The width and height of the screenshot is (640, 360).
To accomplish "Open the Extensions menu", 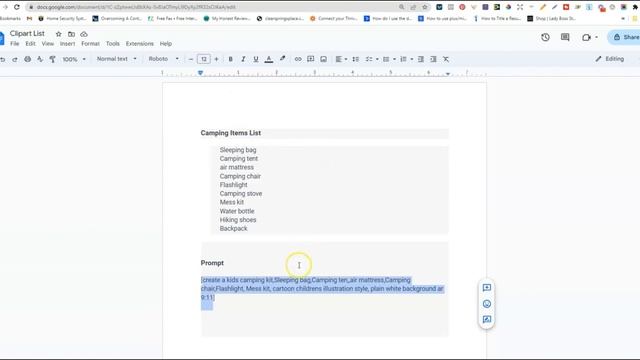I will pos(140,44).
